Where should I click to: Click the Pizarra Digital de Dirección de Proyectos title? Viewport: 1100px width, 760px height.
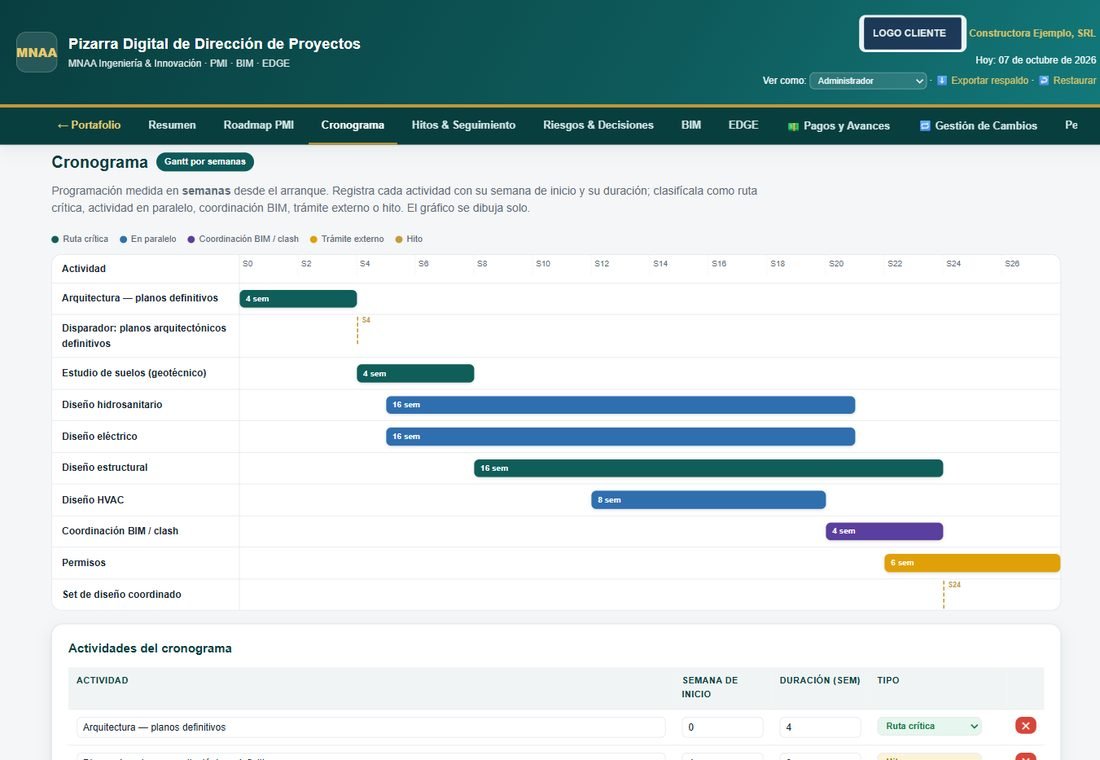pos(214,44)
